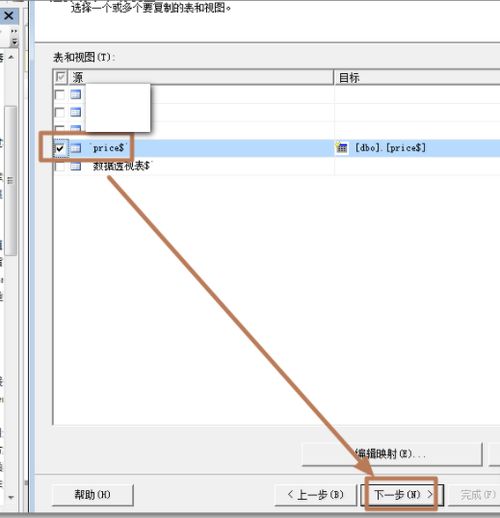
Task: Click the left panel scroll up arrow
Action: (11, 57)
